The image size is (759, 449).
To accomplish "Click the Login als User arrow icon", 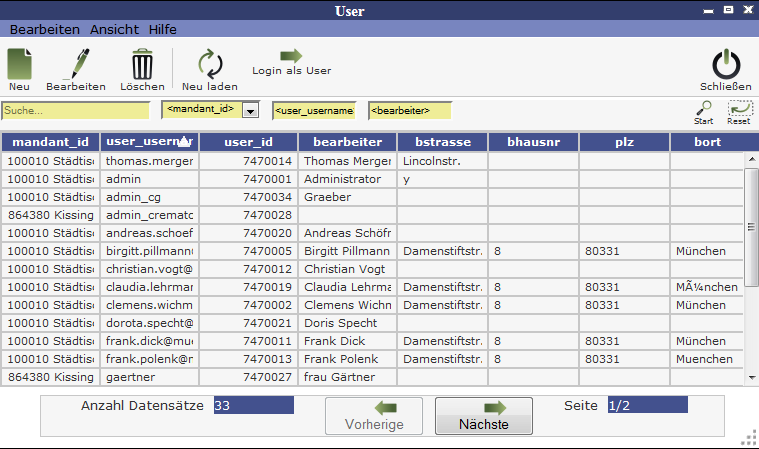I will tap(291, 56).
